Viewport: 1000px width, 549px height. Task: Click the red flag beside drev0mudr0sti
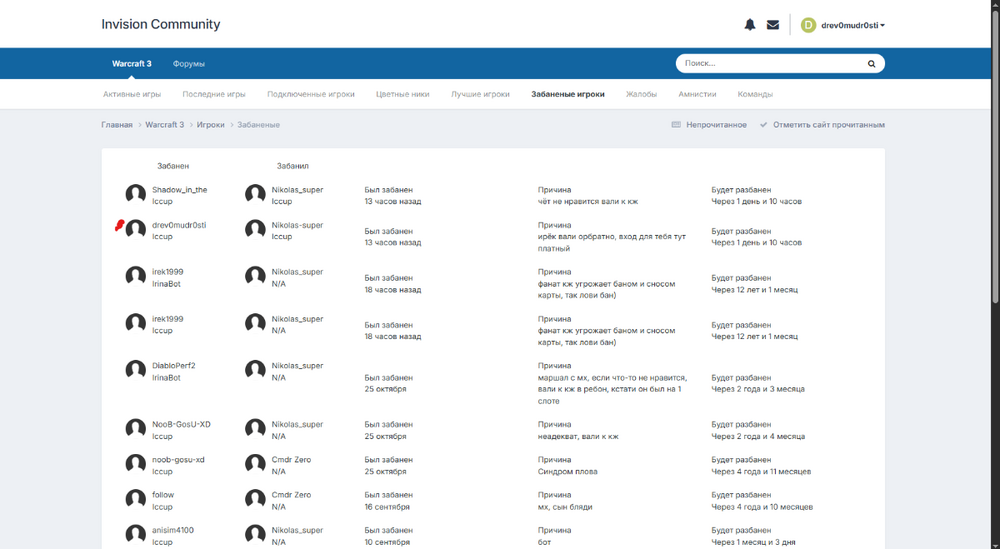click(119, 226)
